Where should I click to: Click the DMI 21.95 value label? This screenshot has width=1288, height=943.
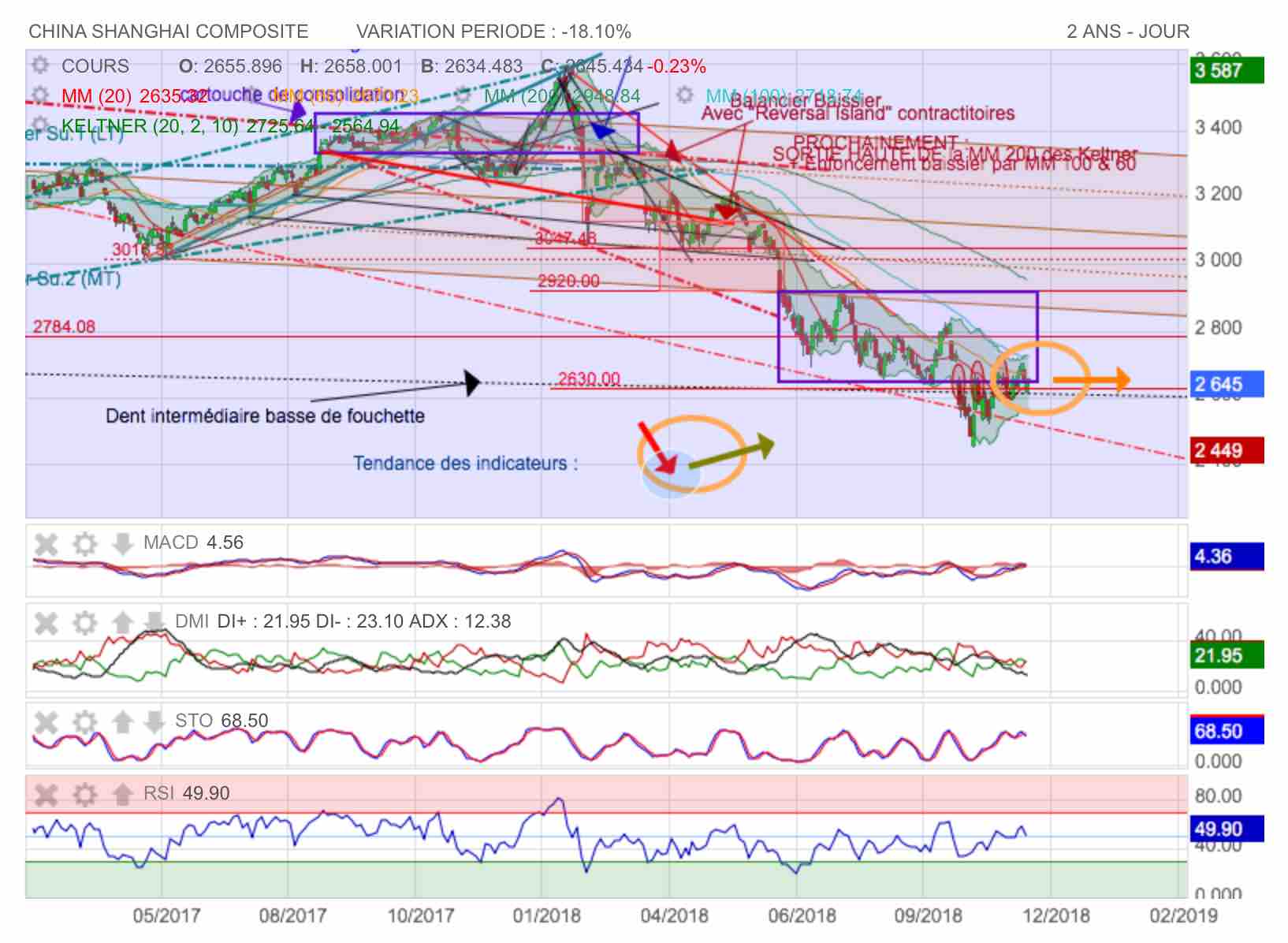(1227, 655)
